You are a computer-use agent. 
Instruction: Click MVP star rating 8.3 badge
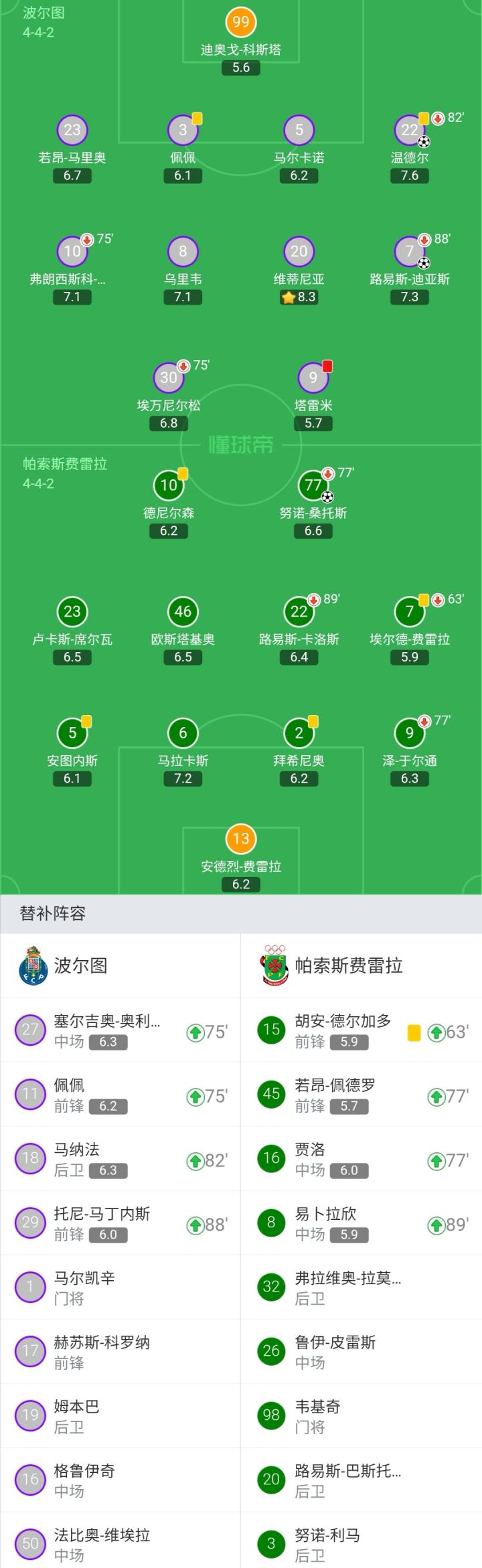click(x=299, y=297)
